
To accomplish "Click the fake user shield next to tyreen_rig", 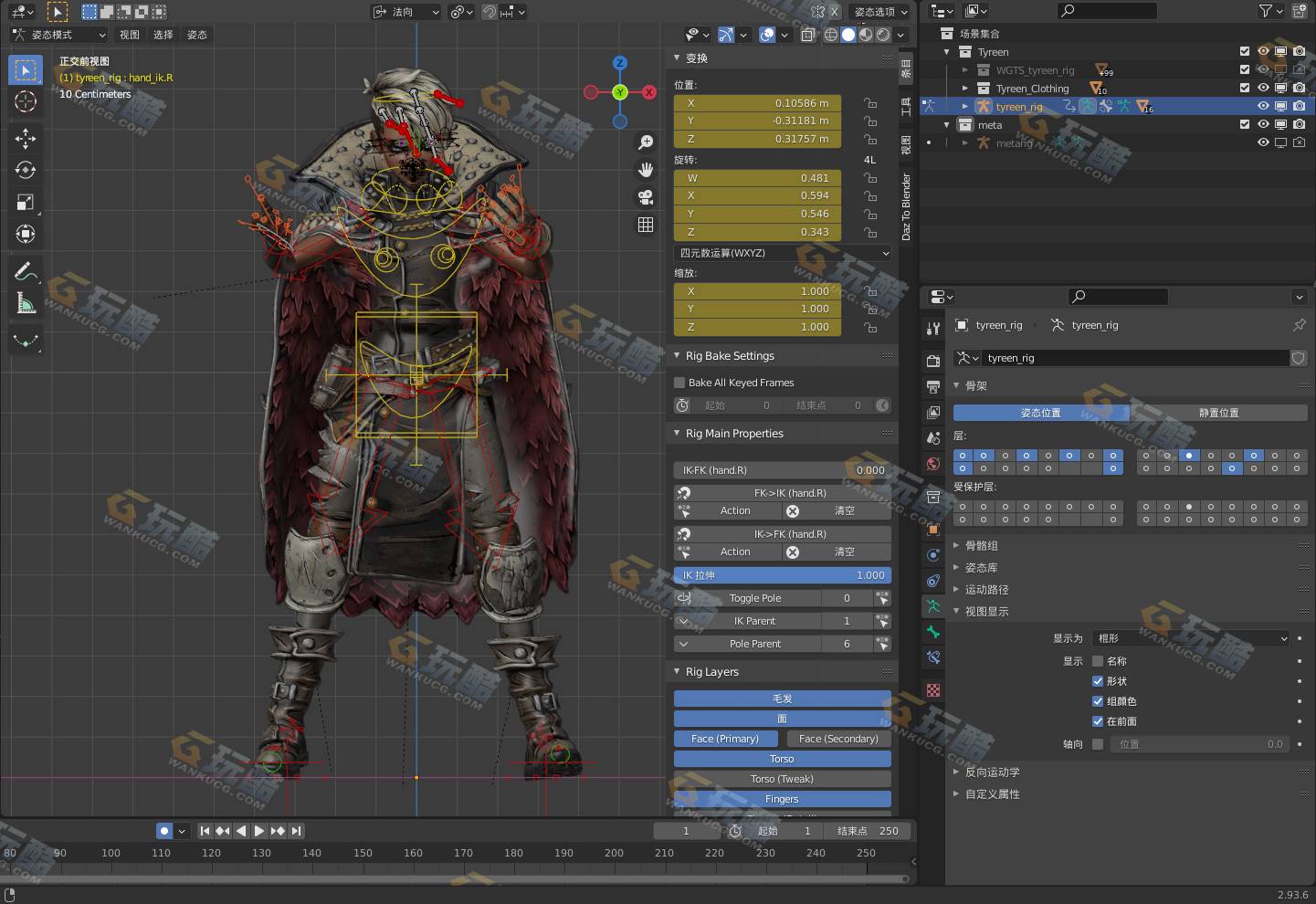I will tap(1298, 358).
